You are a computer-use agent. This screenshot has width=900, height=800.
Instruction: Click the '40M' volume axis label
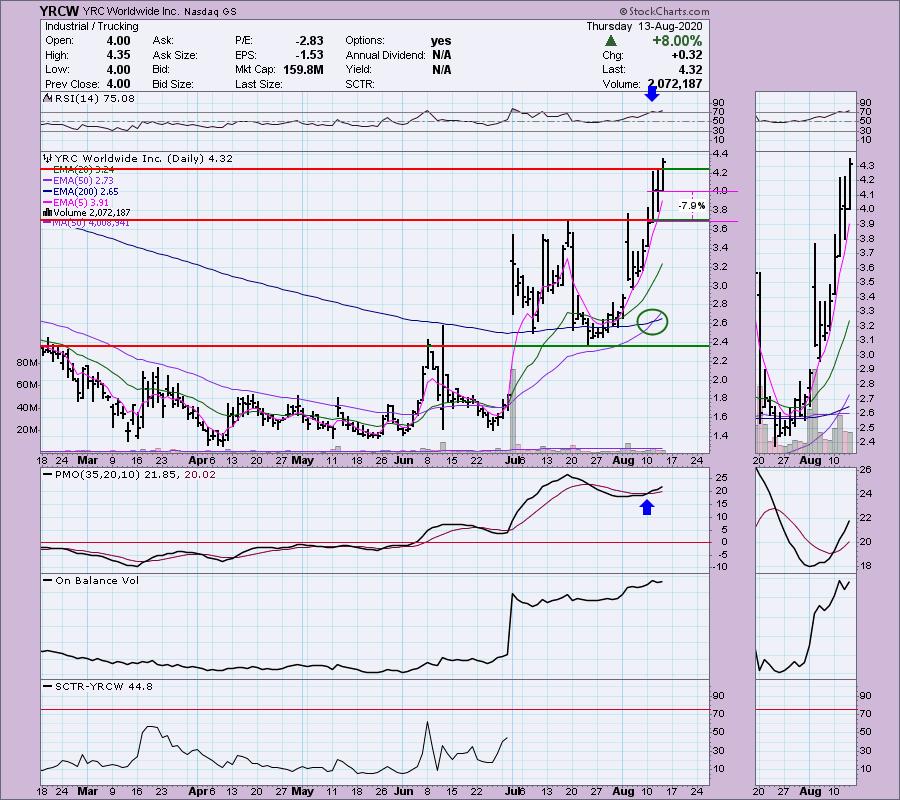click(27, 408)
